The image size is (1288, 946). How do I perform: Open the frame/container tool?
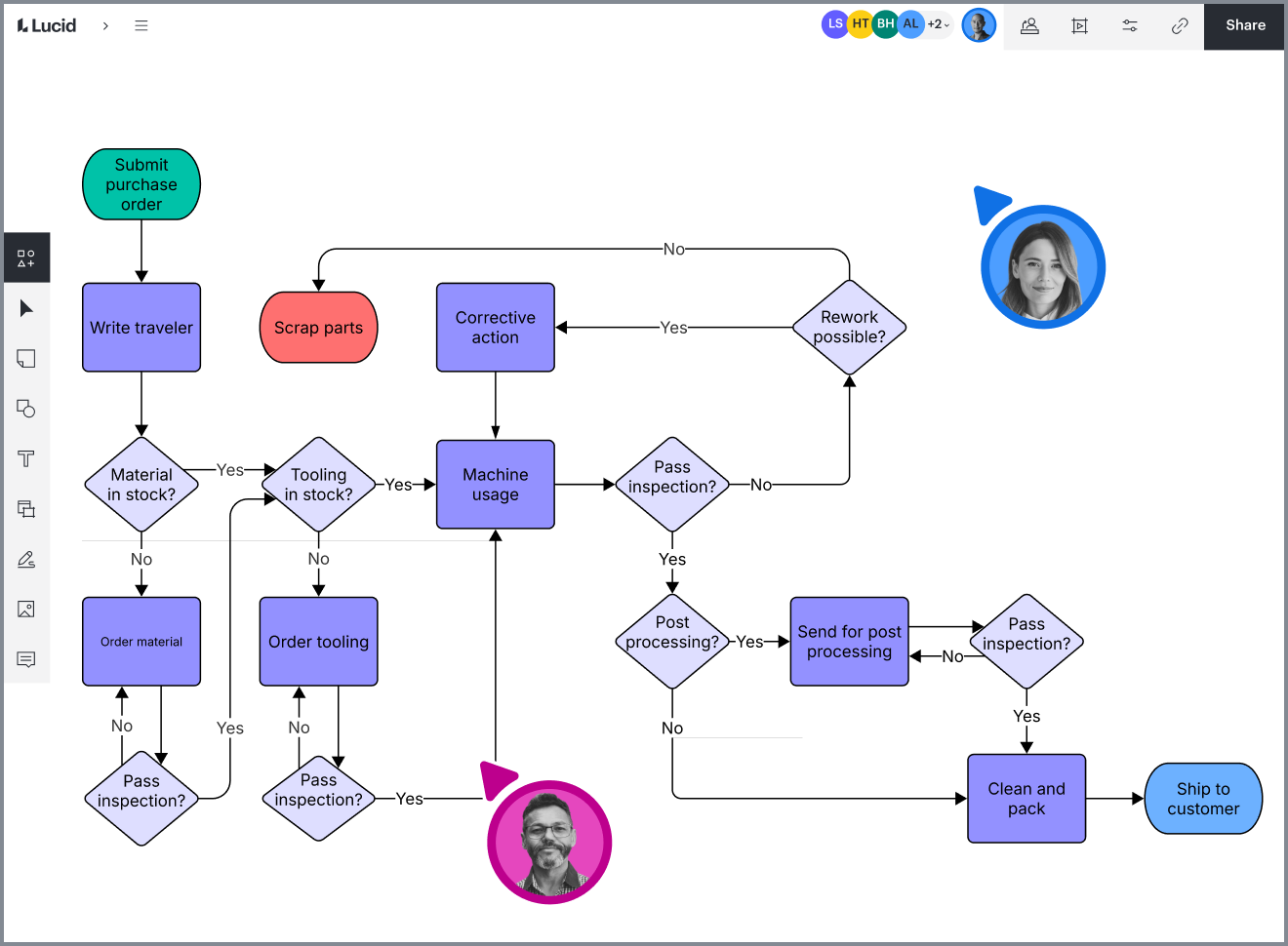click(26, 509)
